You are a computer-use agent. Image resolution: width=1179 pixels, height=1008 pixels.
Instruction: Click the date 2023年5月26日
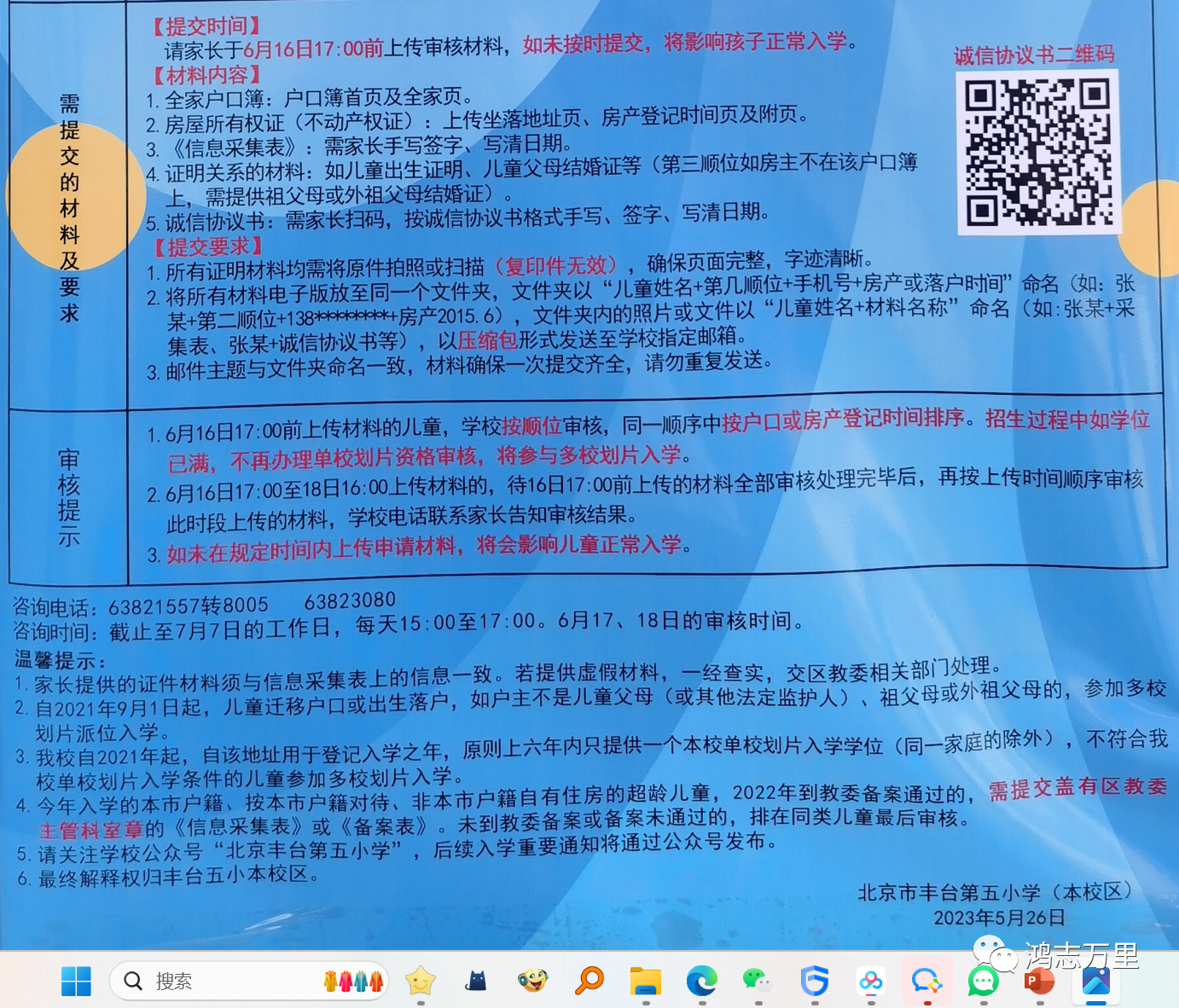999,918
